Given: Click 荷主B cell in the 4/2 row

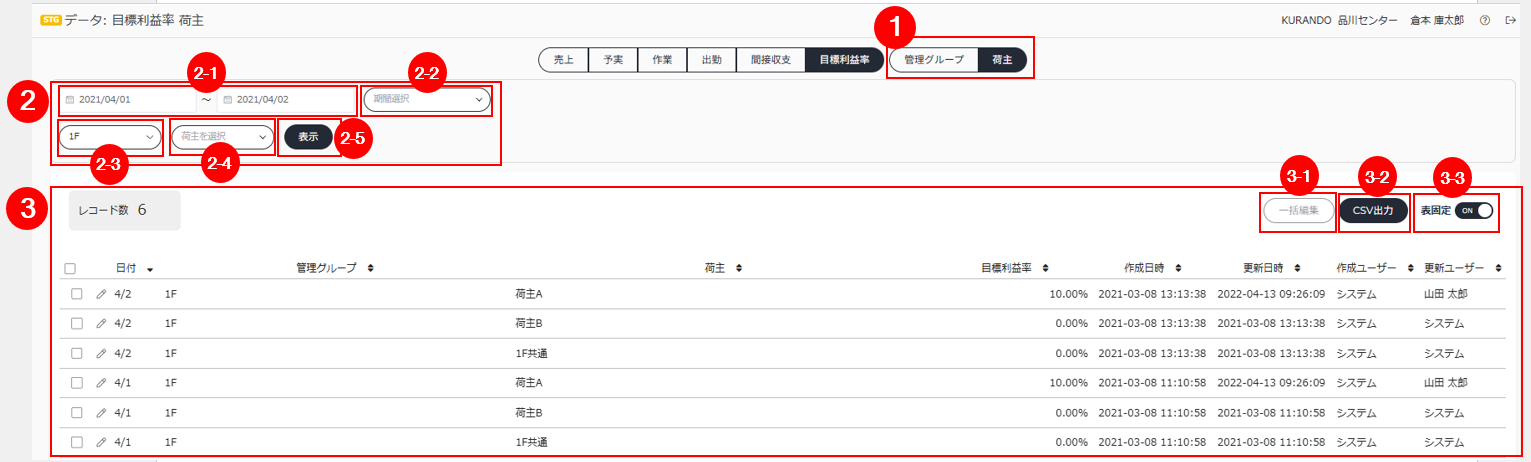Looking at the screenshot, I should click(528, 324).
